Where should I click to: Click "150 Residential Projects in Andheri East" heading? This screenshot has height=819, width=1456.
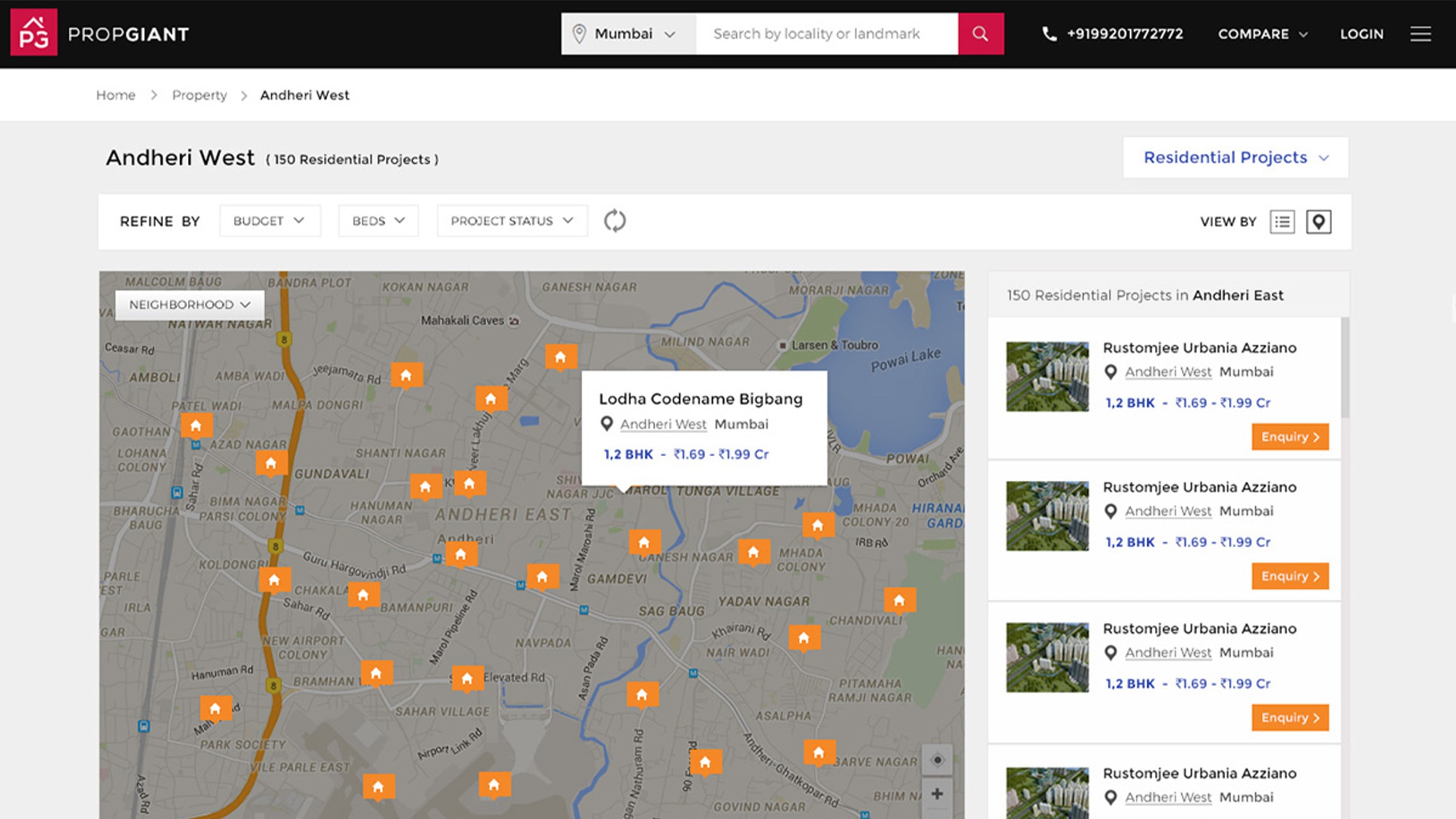1145,295
